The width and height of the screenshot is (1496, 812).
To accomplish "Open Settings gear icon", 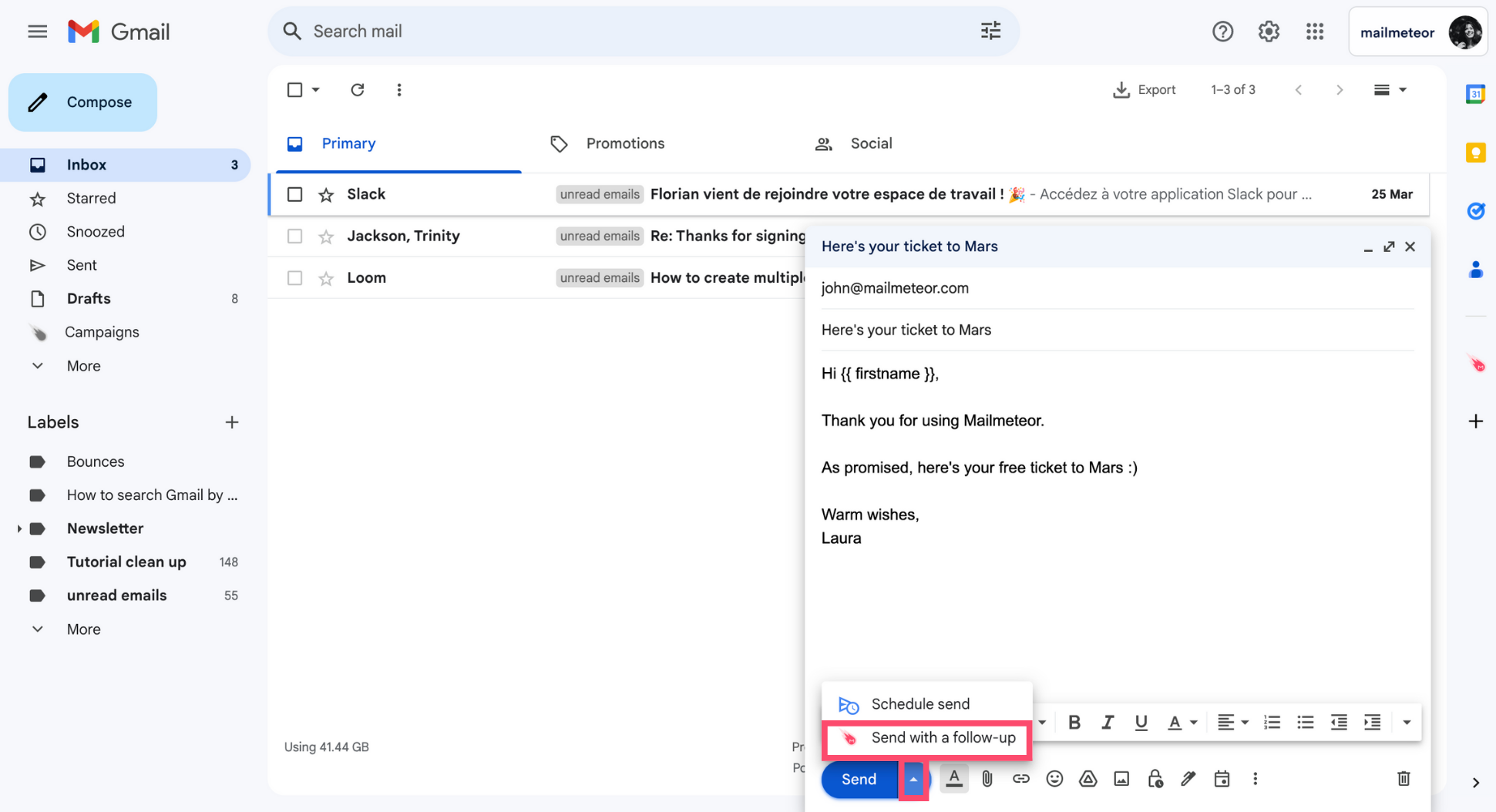I will pos(1269,32).
